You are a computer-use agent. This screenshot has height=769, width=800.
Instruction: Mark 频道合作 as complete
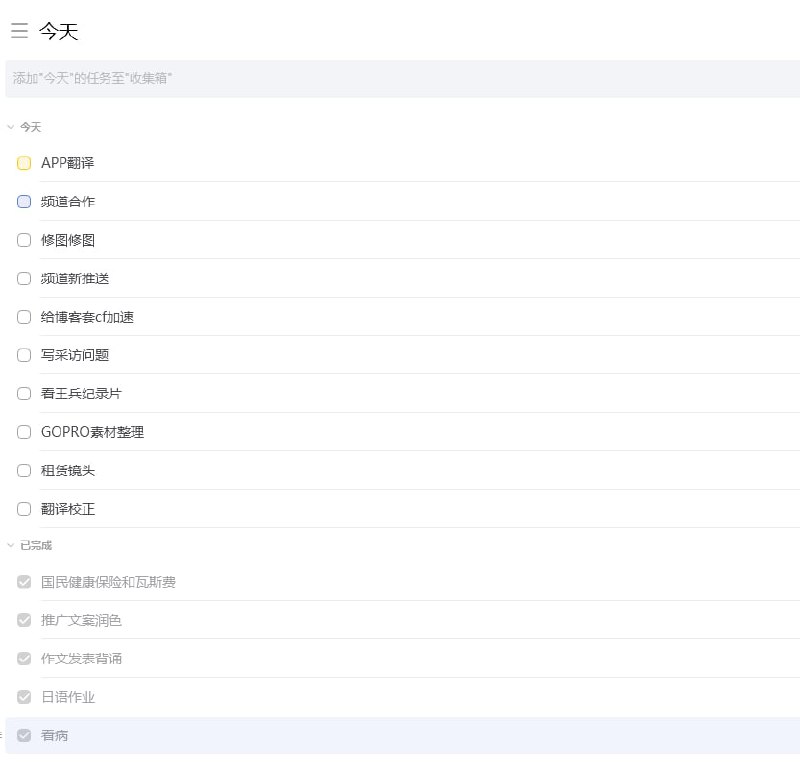pyautogui.click(x=24, y=201)
